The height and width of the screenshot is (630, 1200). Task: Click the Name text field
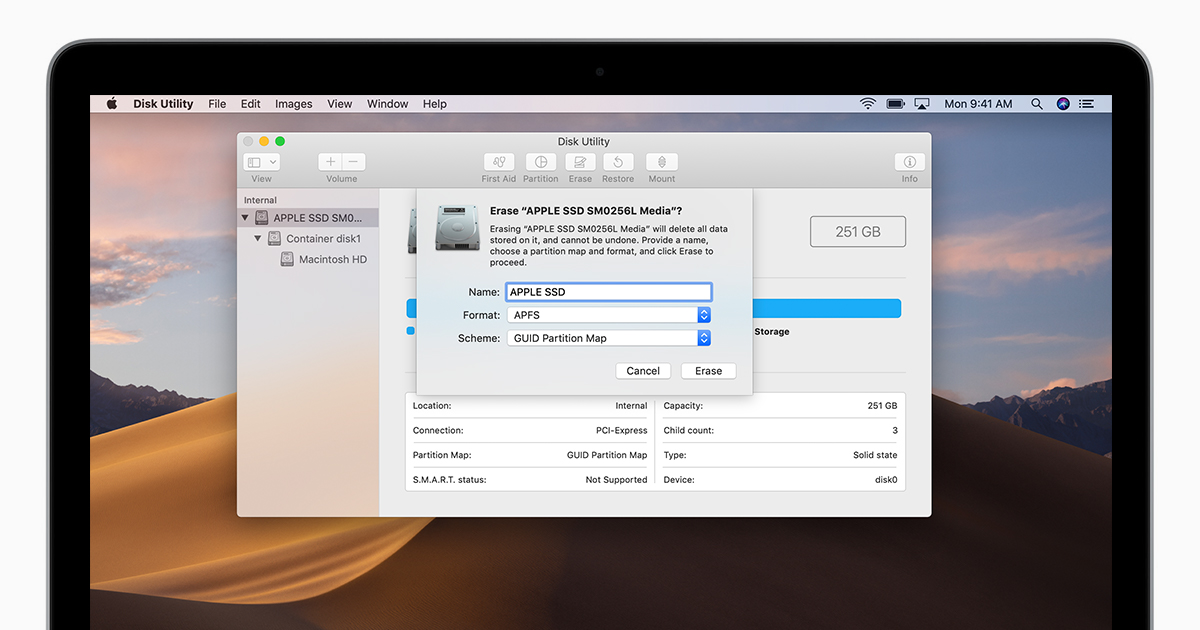[609, 292]
